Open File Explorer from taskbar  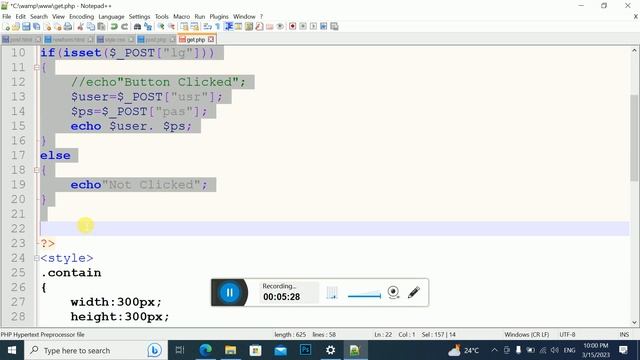(x=231, y=350)
